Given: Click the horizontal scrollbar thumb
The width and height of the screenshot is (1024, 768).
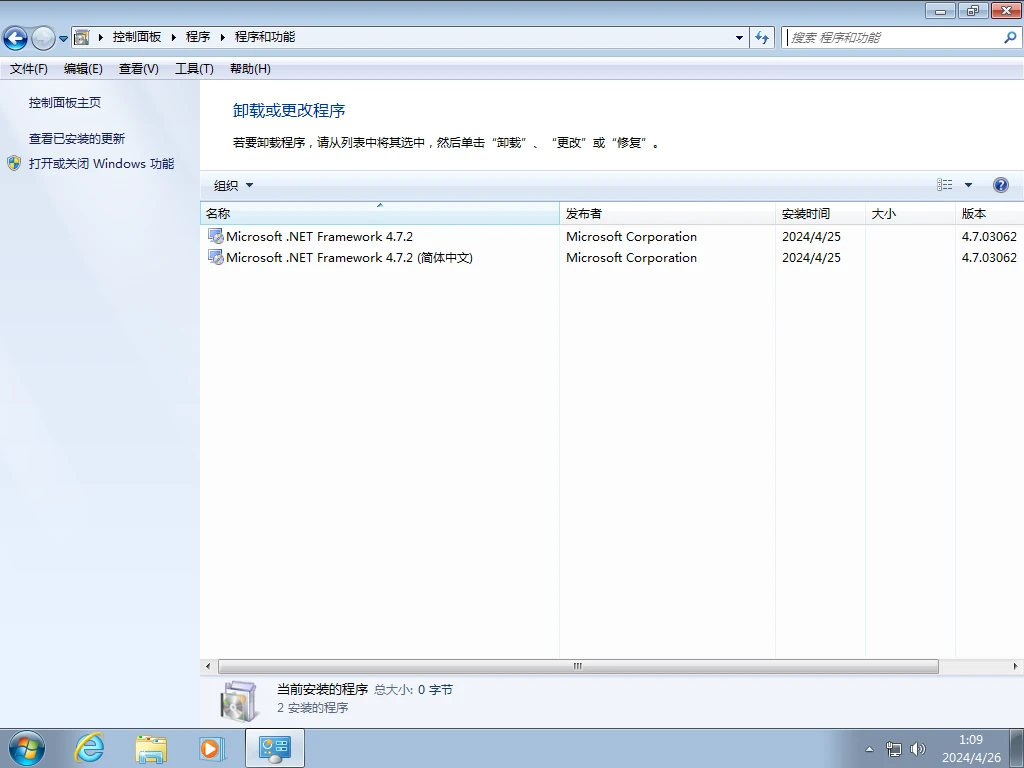Looking at the screenshot, I should (578, 666).
